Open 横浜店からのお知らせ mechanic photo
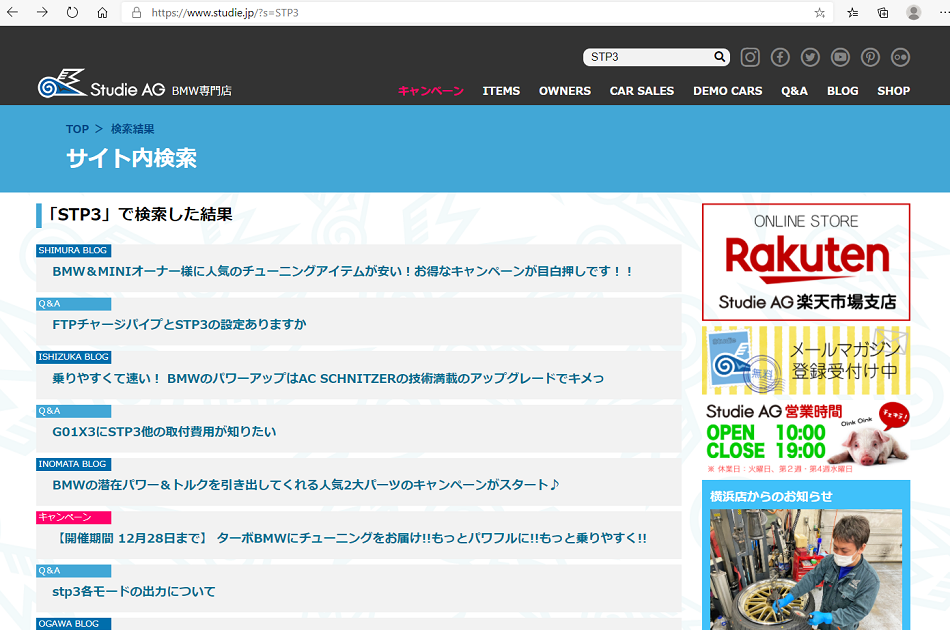 pos(806,569)
